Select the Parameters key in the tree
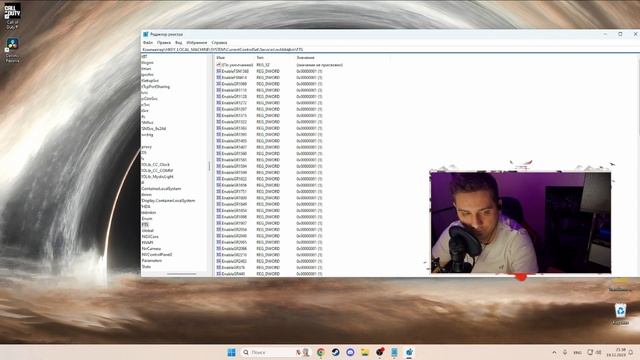640x360 pixels. pyautogui.click(x=152, y=260)
